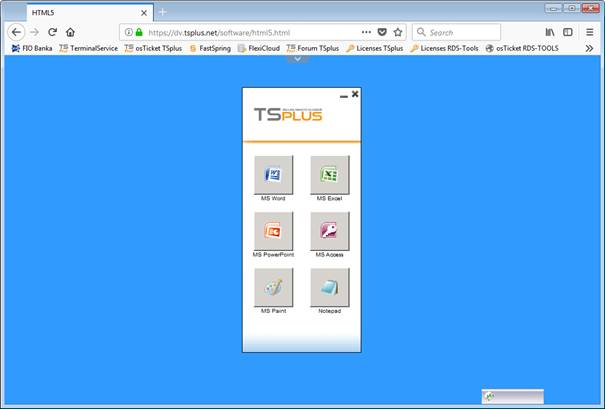This screenshot has height=409, width=605.
Task: Open a new tab with plus button
Action: 163,12
